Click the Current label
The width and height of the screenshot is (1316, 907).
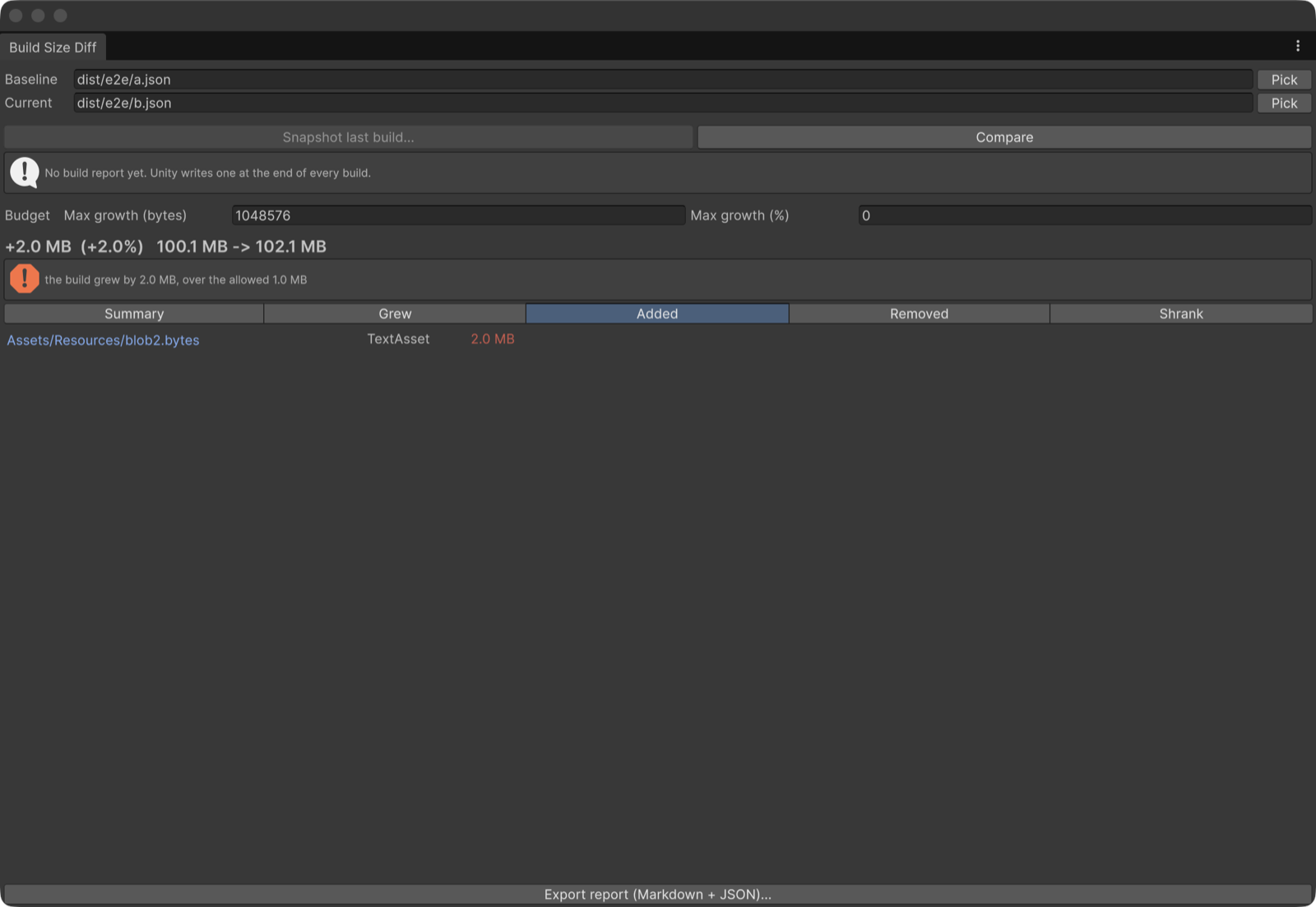28,103
